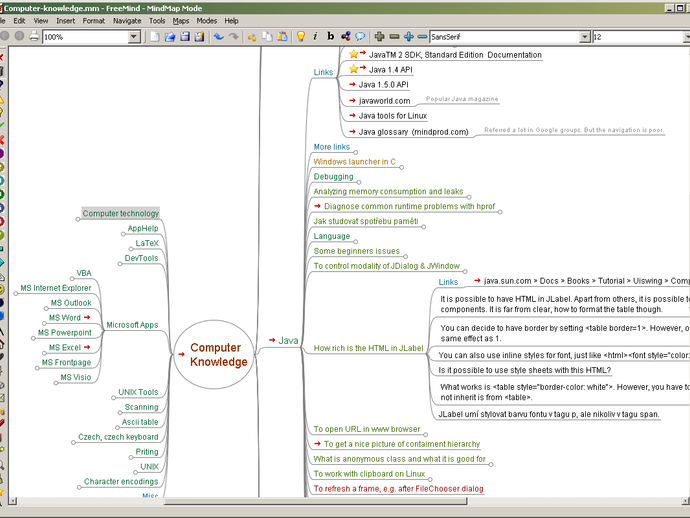Screen dimensions: 690x518
Task: Click the 100% zoom text field
Action: coord(86,37)
